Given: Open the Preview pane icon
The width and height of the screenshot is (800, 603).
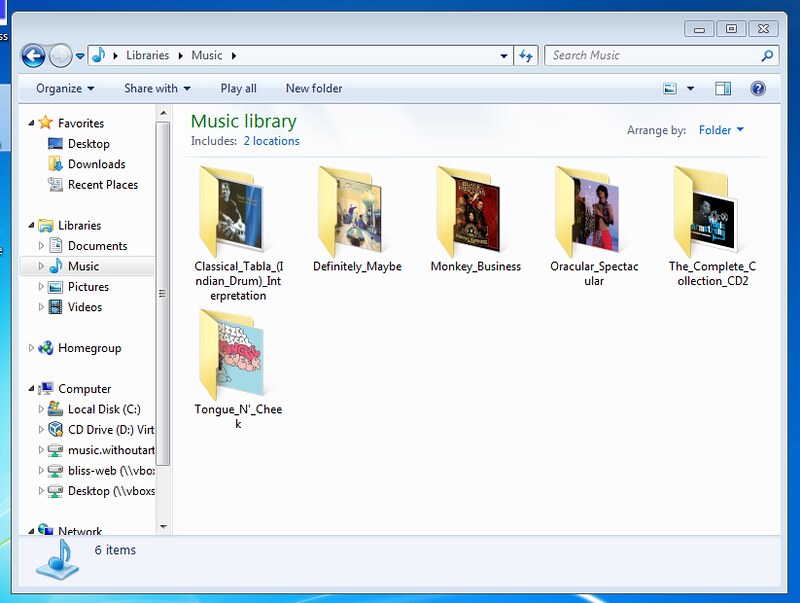Looking at the screenshot, I should pyautogui.click(x=721, y=88).
